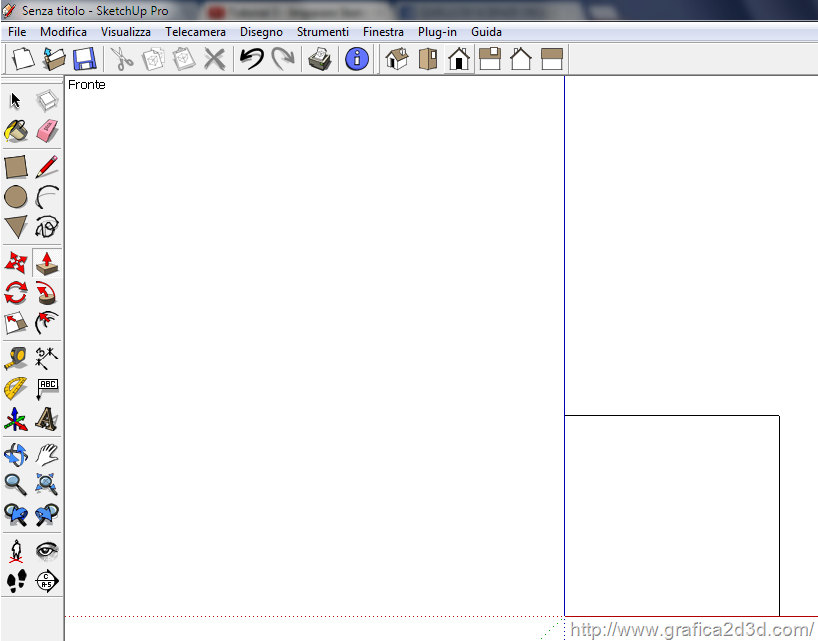Open the Telecamera menu
Screen dimensions: 818x641
pyautogui.click(x=195, y=32)
